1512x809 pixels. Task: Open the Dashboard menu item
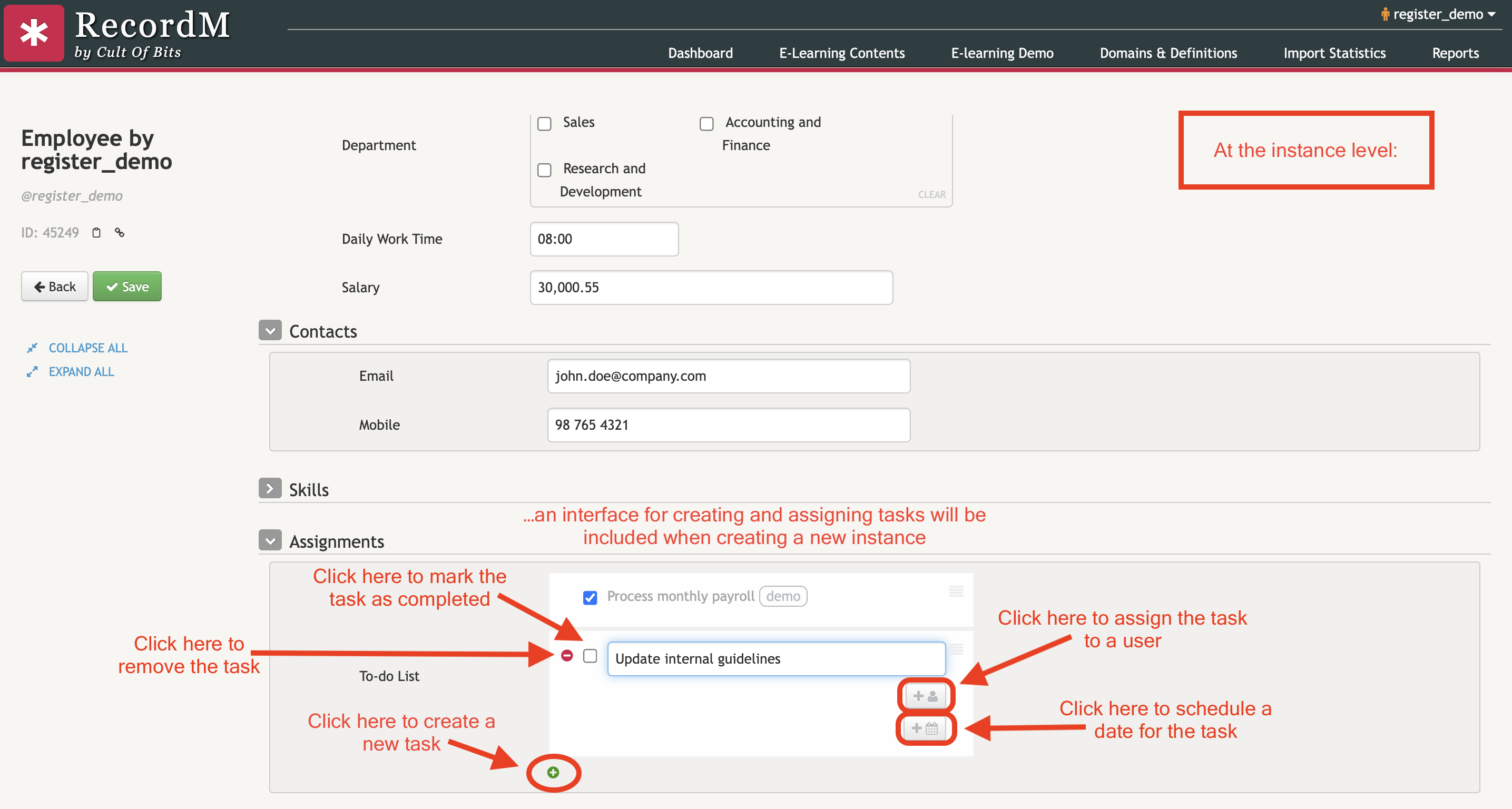point(700,53)
